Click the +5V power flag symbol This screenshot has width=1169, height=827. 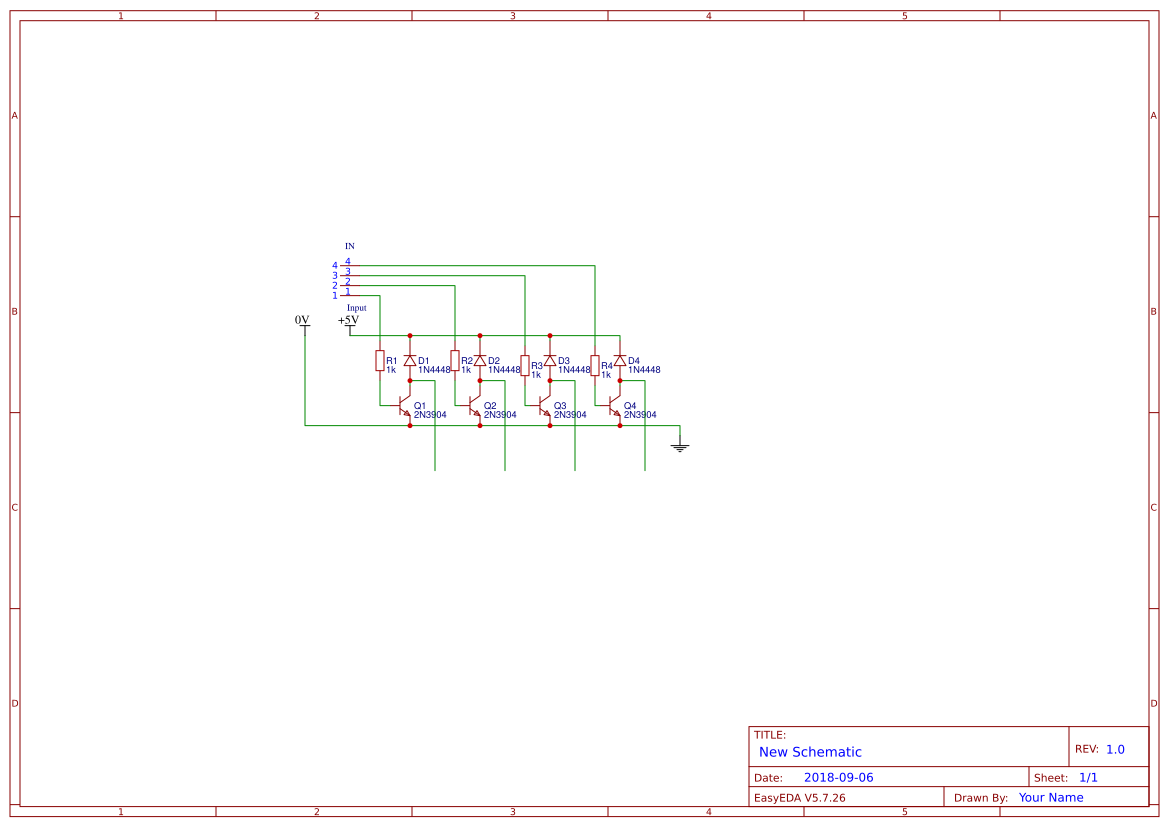click(349, 323)
